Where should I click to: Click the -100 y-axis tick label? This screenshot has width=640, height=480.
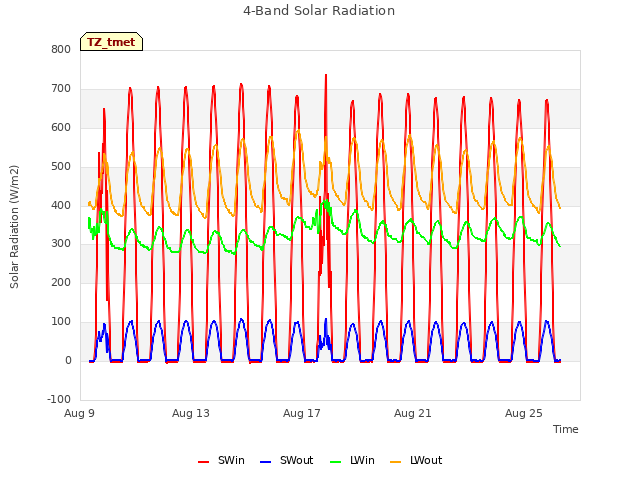(x=59, y=399)
